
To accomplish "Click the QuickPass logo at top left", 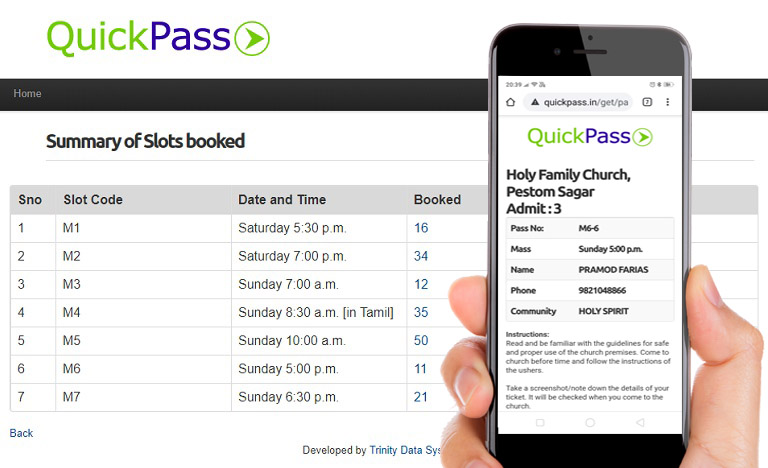I will tap(158, 38).
